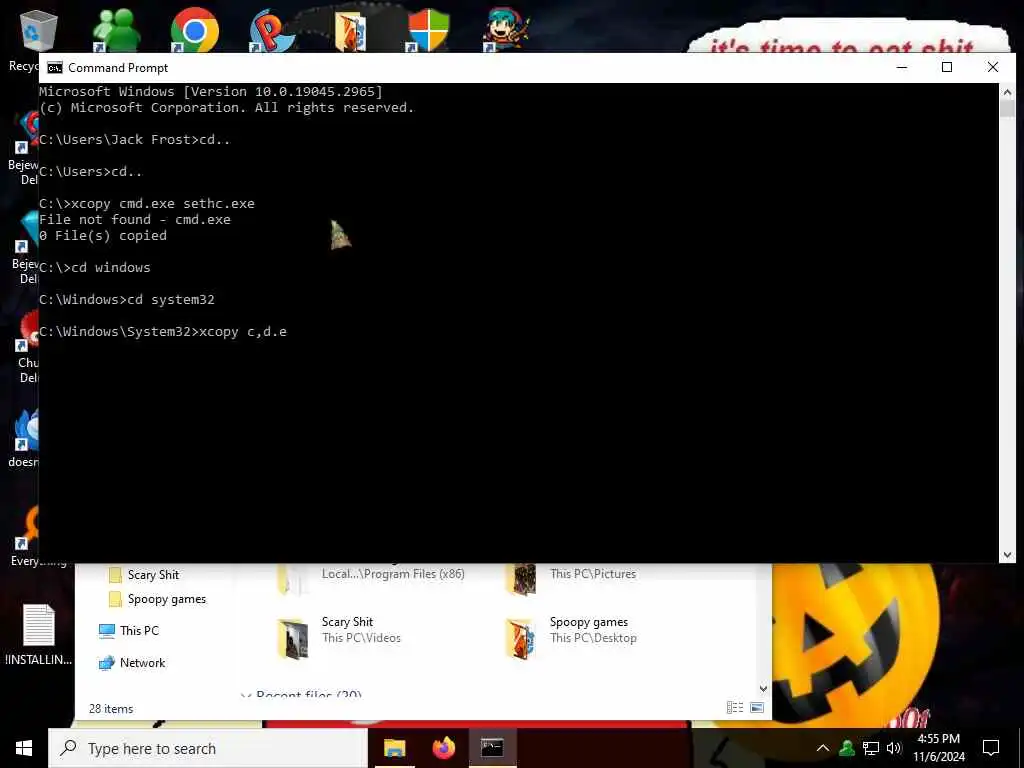
Task: Open File Explorer from the taskbar
Action: pyautogui.click(x=394, y=748)
